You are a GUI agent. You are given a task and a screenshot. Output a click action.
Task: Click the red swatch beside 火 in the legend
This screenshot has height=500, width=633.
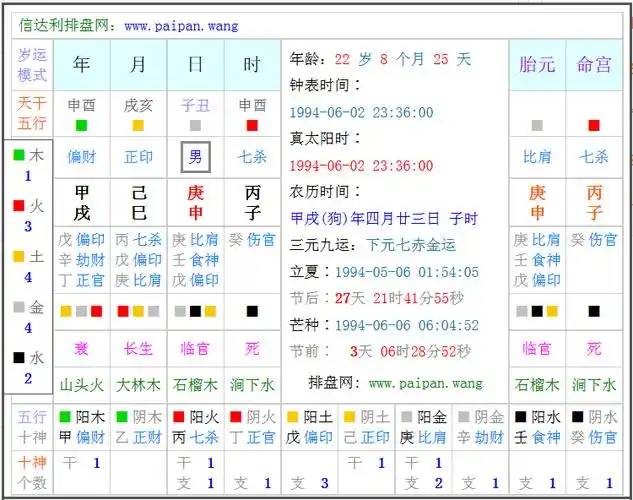(x=19, y=205)
